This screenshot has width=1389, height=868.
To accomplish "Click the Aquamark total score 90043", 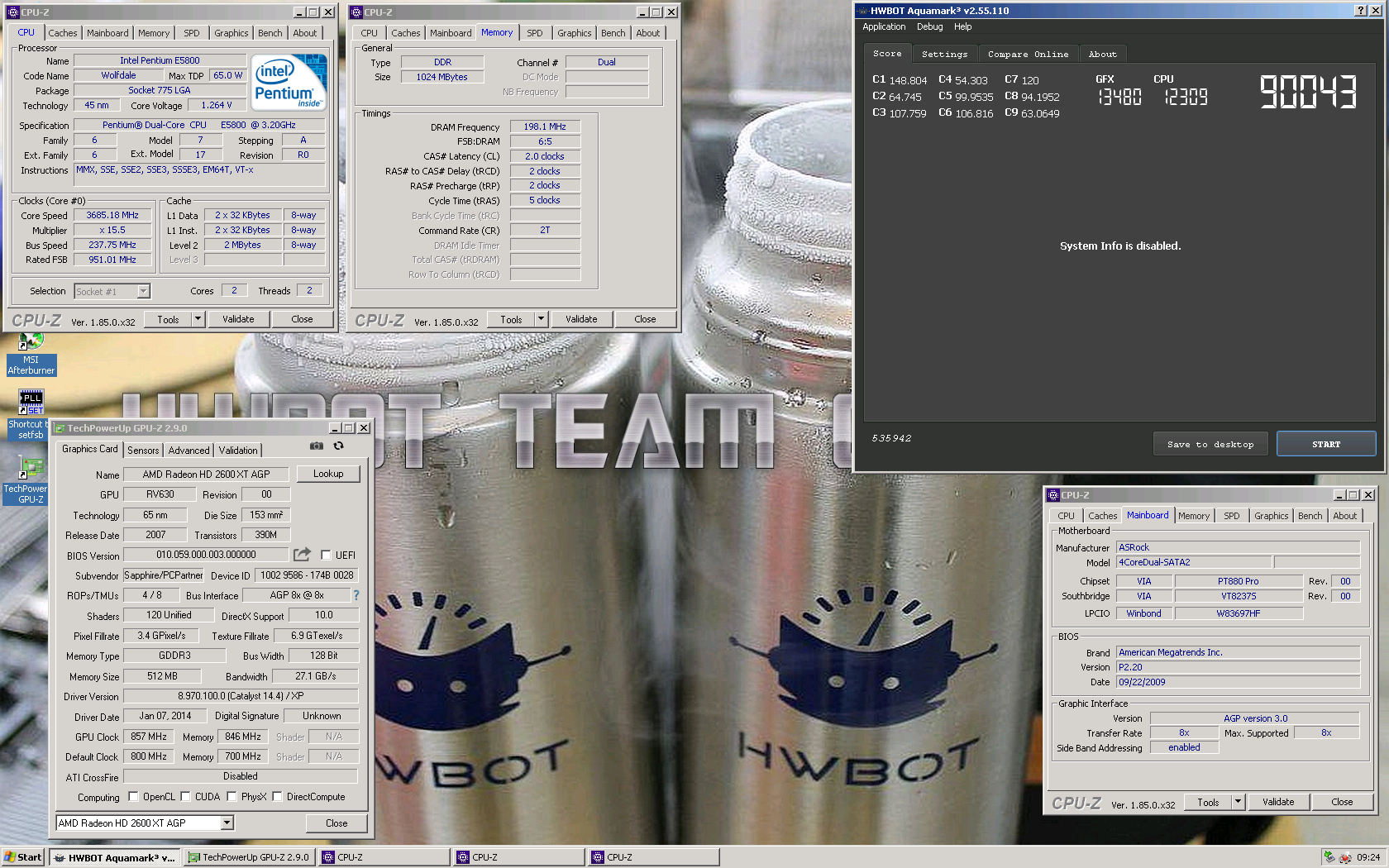I will click(x=1308, y=92).
